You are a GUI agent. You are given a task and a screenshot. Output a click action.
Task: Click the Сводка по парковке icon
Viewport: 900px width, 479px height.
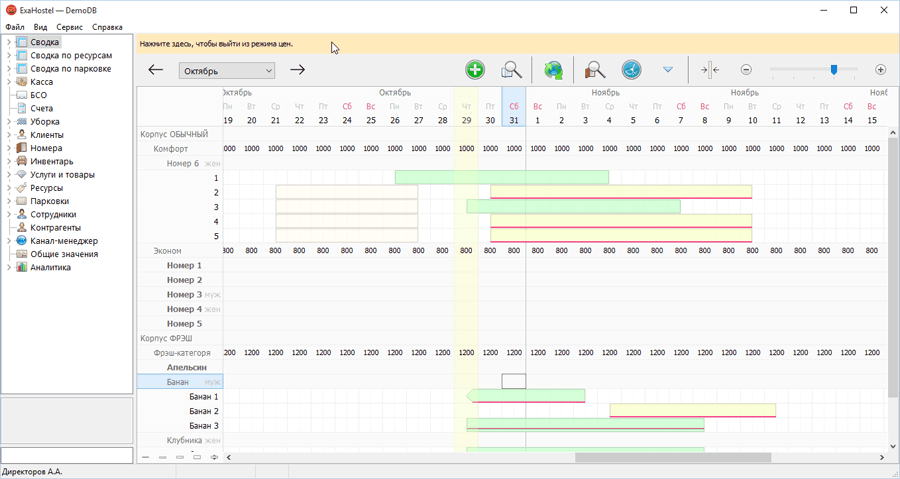(x=22, y=68)
